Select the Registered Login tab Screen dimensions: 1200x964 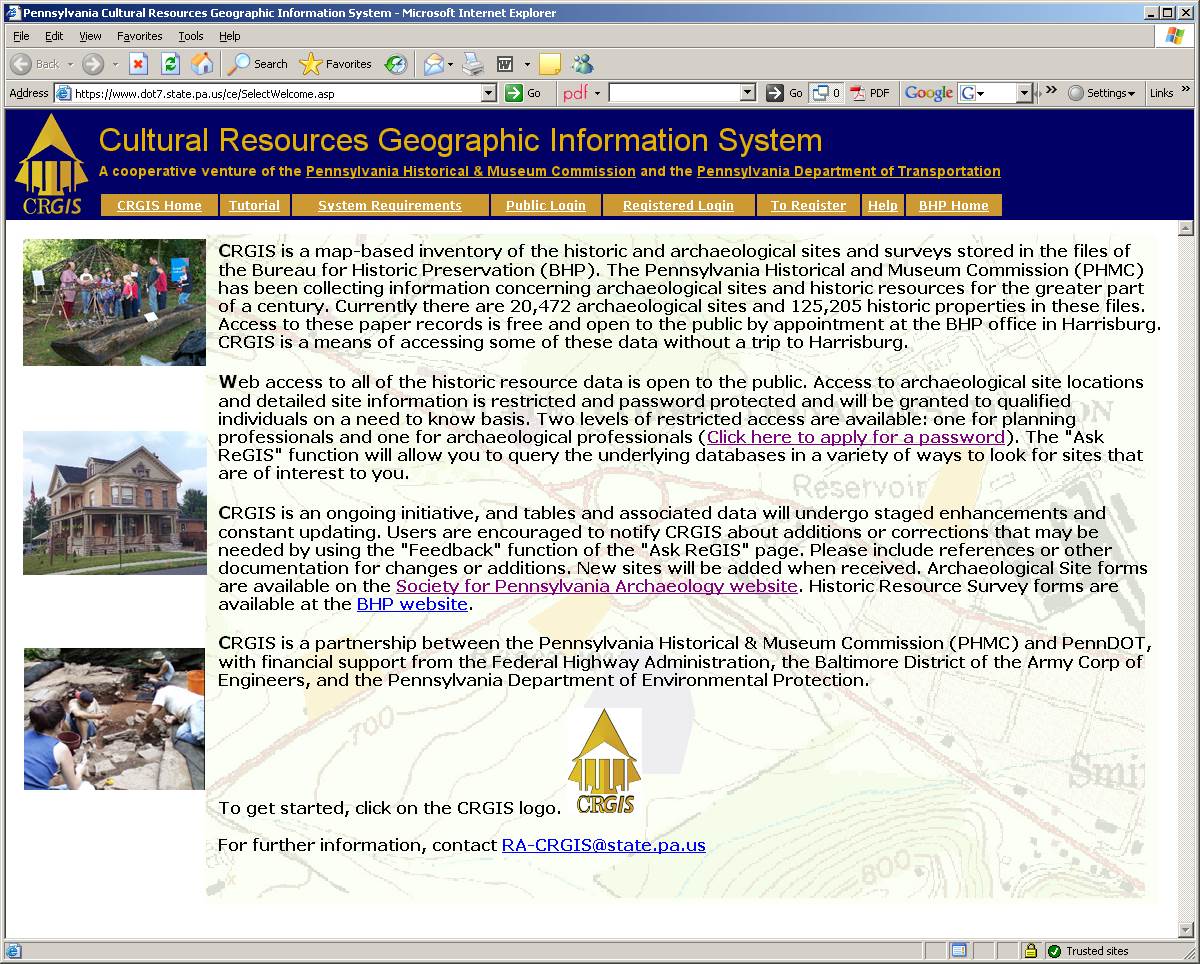(678, 206)
